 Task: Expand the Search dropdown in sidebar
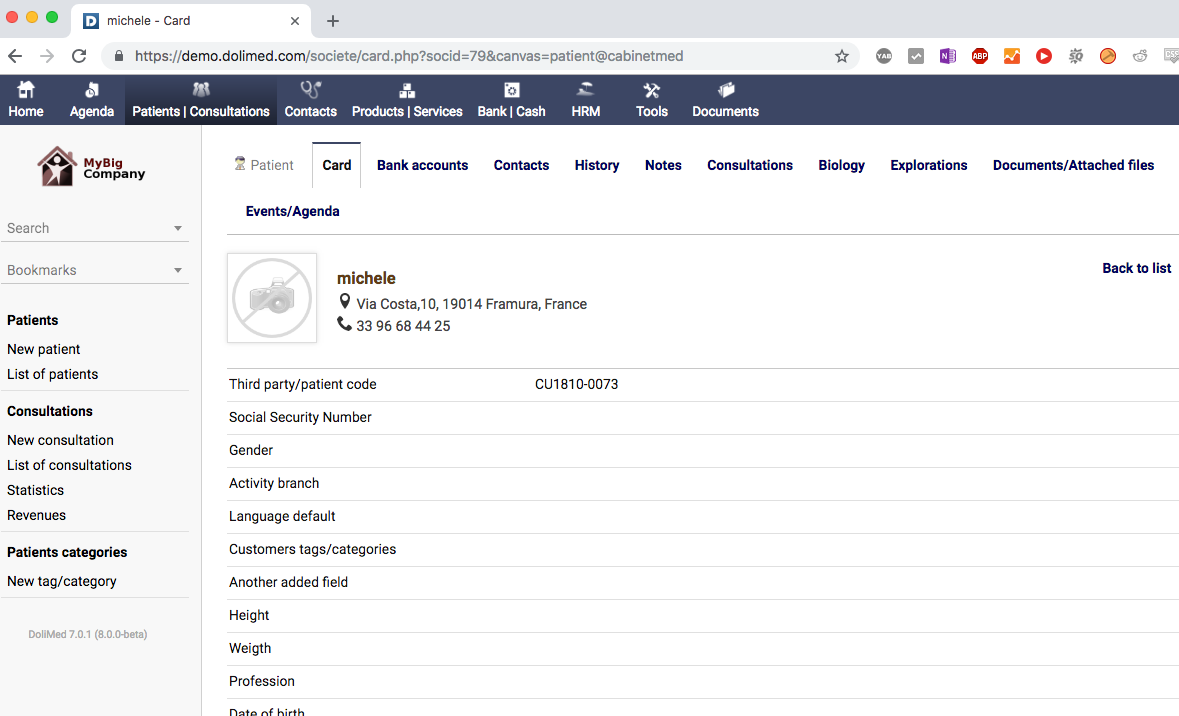[178, 229]
